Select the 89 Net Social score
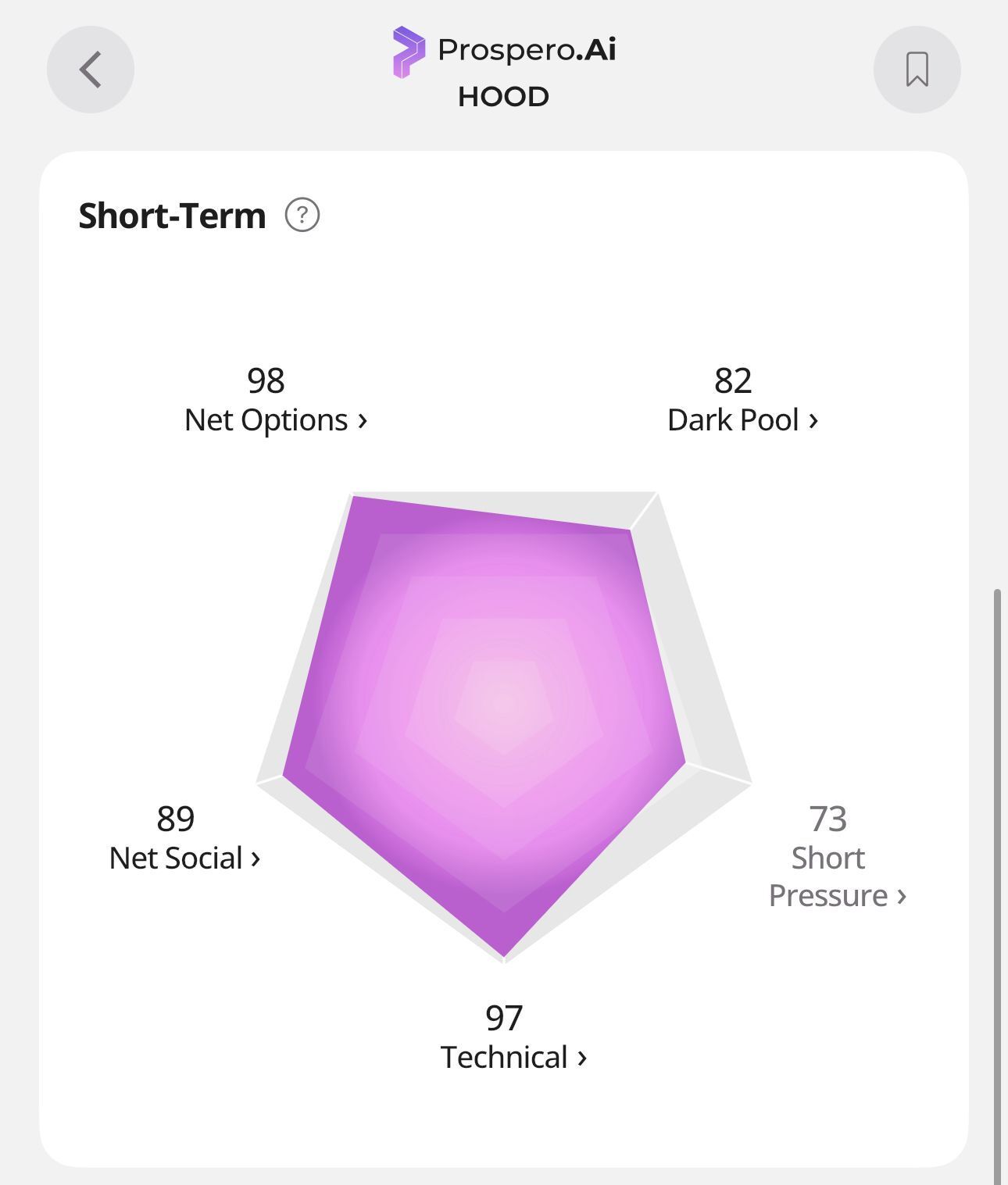The height and width of the screenshot is (1185, 1008). coord(175,819)
